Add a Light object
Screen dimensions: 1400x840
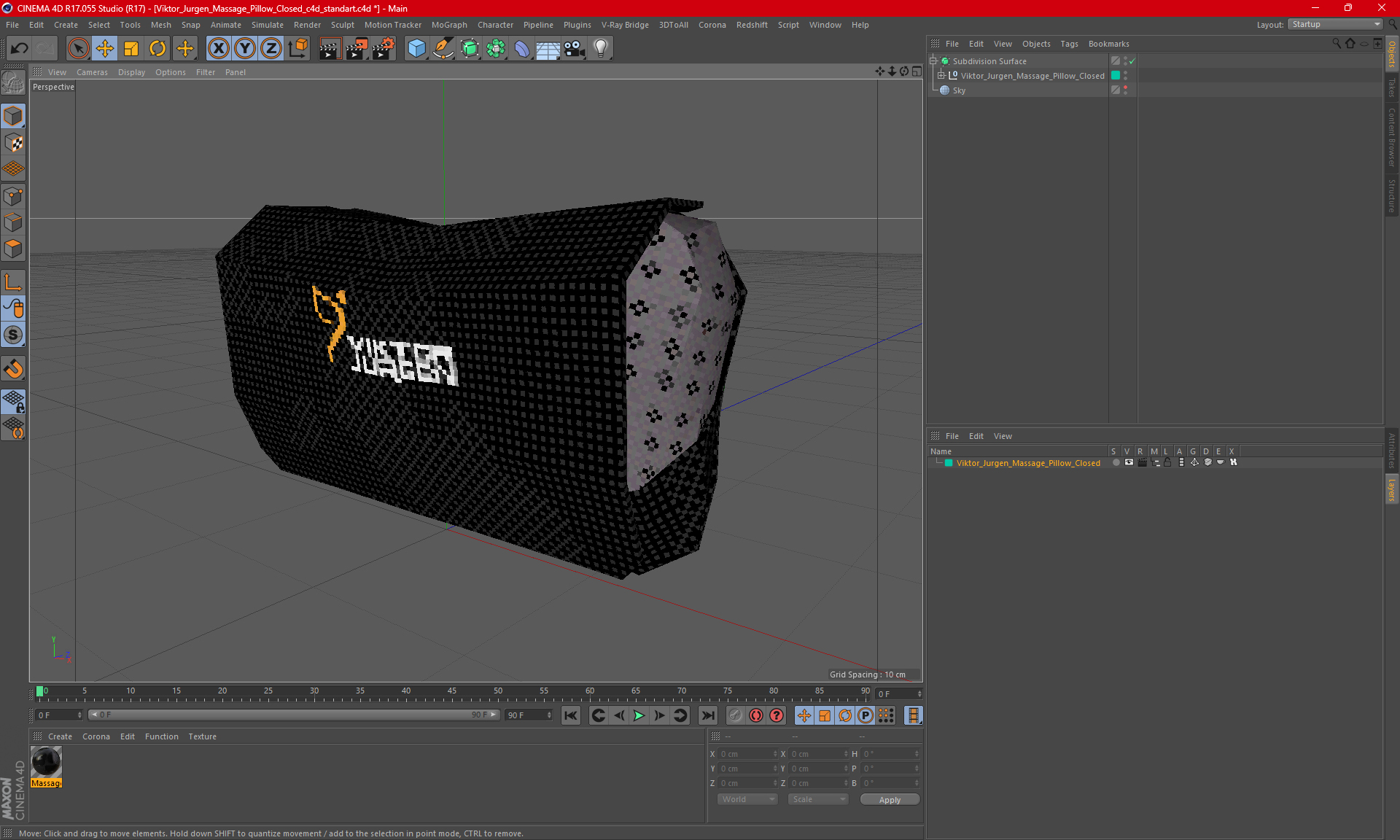pos(601,49)
